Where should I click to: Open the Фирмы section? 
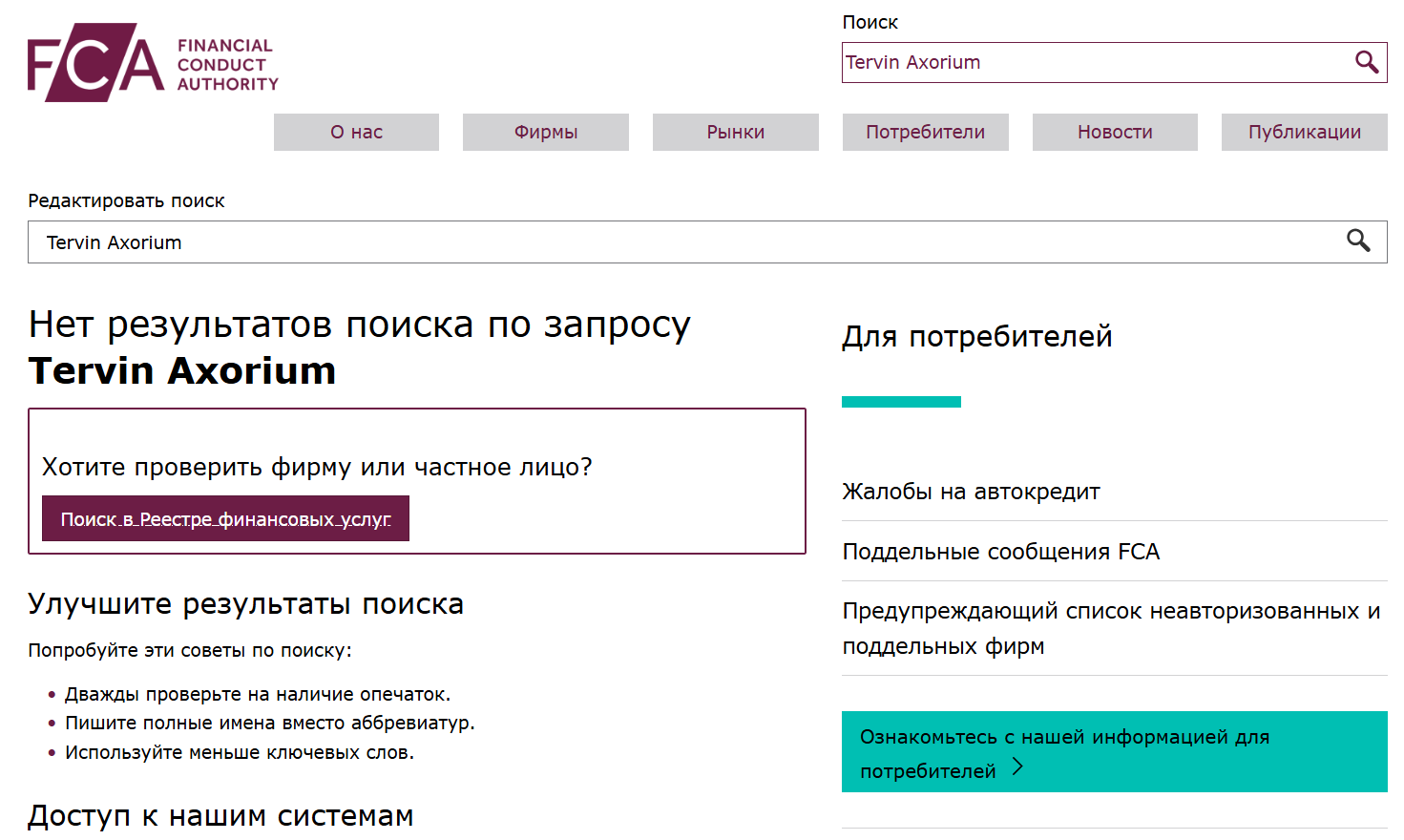point(545,132)
